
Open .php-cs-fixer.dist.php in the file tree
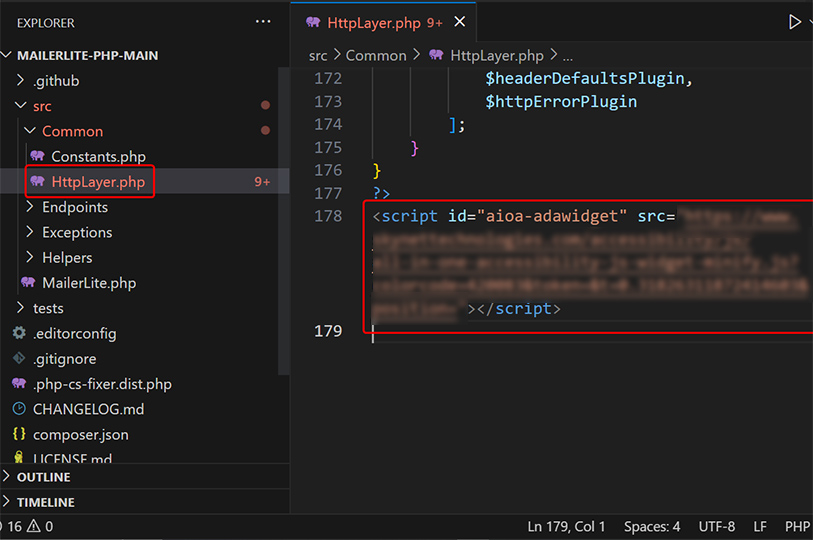(x=102, y=384)
